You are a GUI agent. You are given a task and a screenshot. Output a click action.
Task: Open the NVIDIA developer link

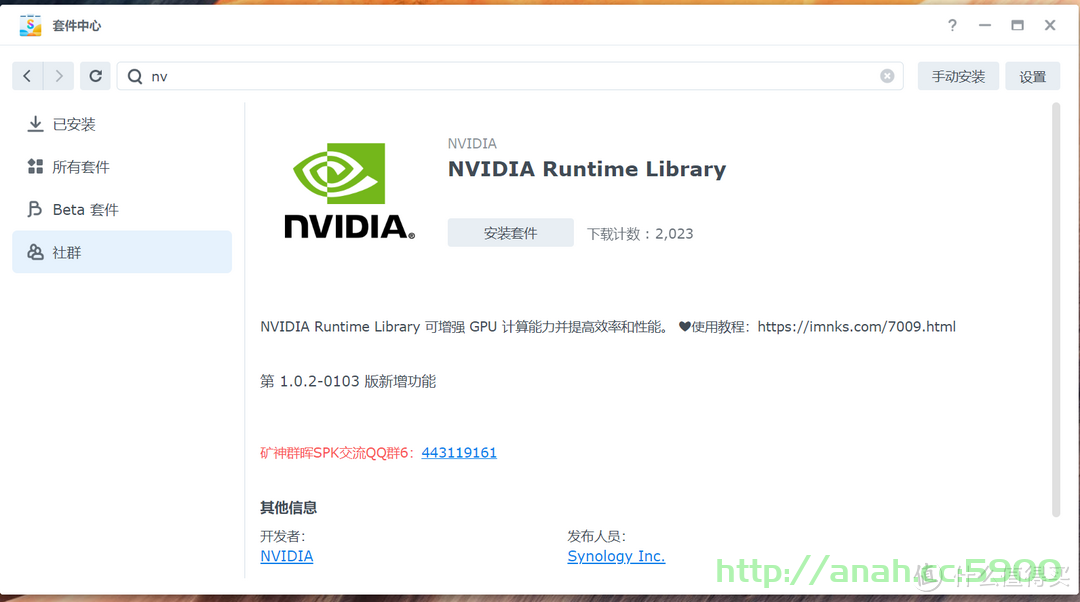click(x=287, y=556)
